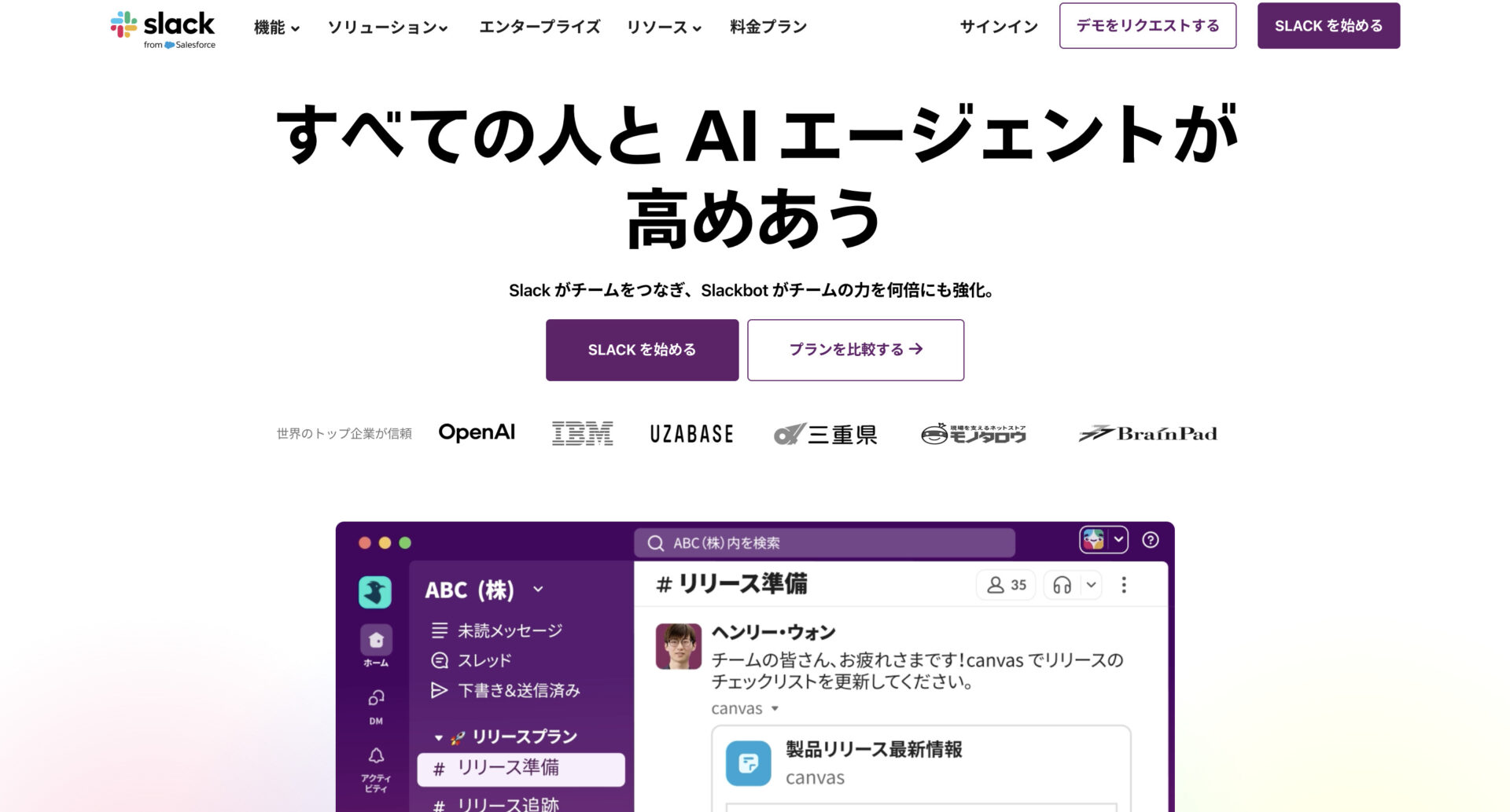Click the yellow window dot in mockup
This screenshot has height=812, width=1510.
click(385, 543)
